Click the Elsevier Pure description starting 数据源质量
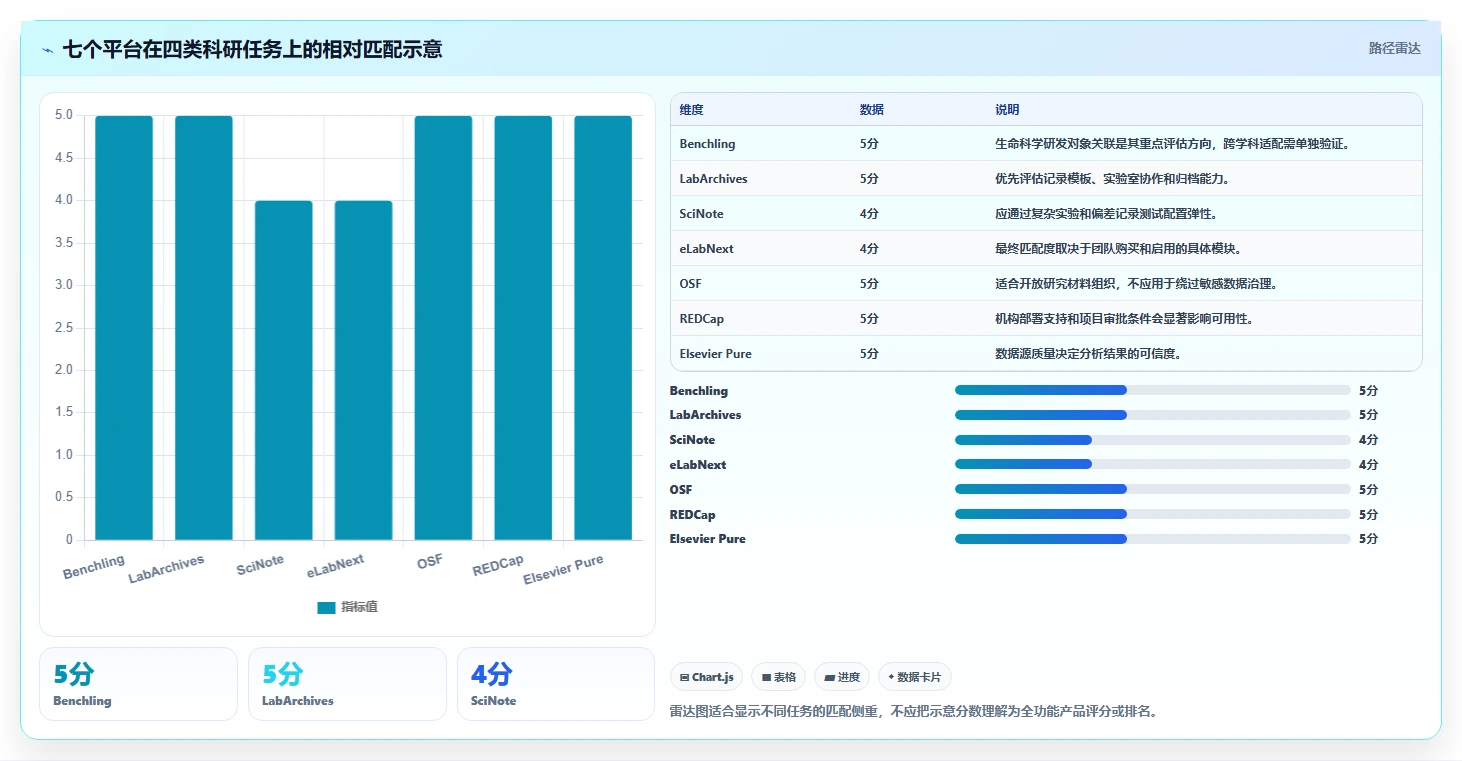 coord(1088,354)
